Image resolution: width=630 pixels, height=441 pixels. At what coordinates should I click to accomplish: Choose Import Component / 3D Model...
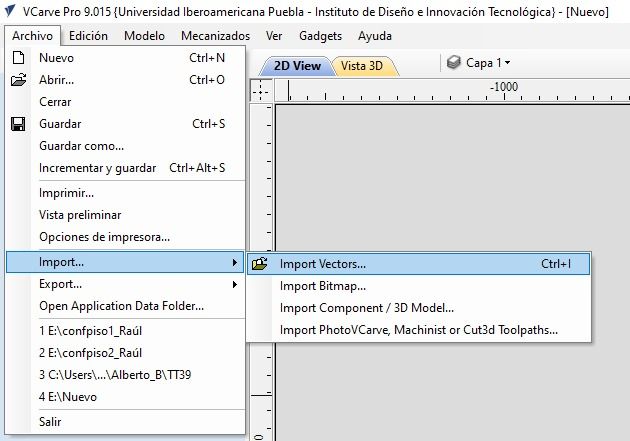(x=419, y=308)
